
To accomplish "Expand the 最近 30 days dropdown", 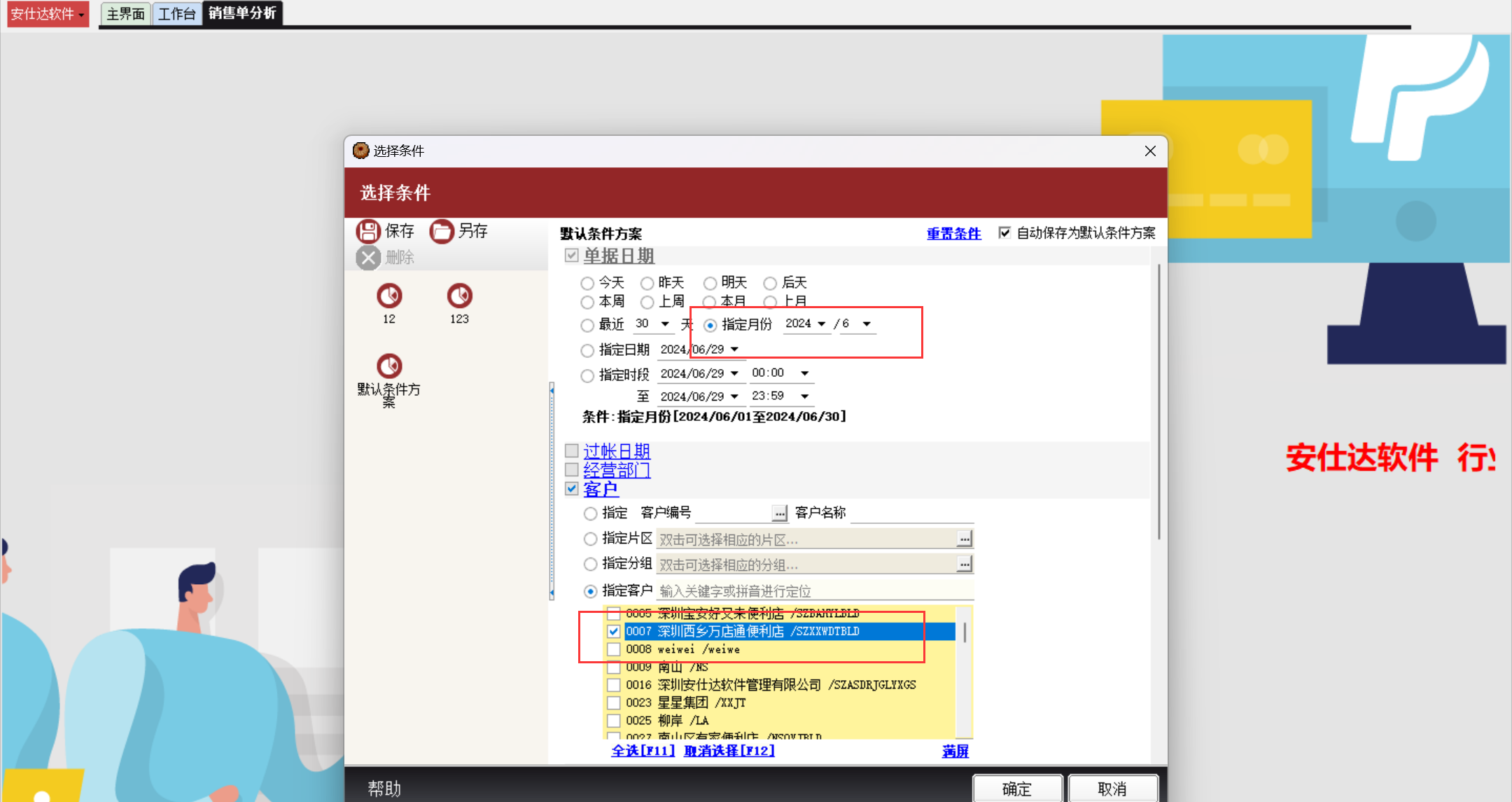I will (665, 324).
